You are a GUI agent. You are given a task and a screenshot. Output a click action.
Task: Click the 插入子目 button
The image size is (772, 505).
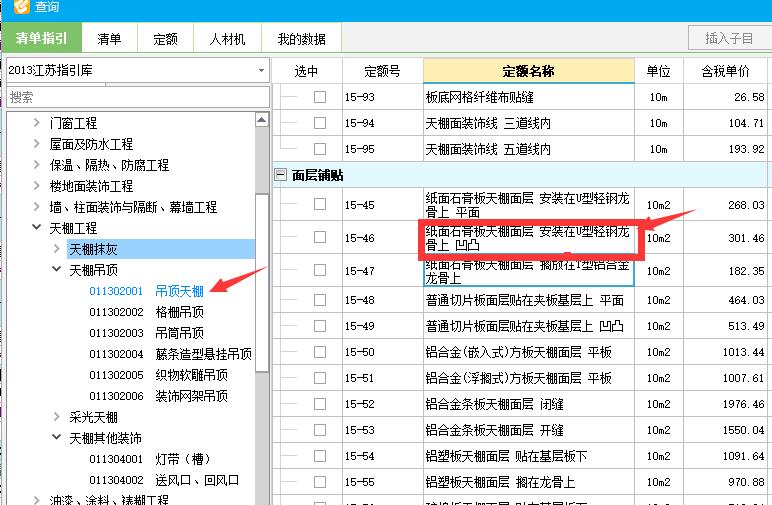coord(729,38)
